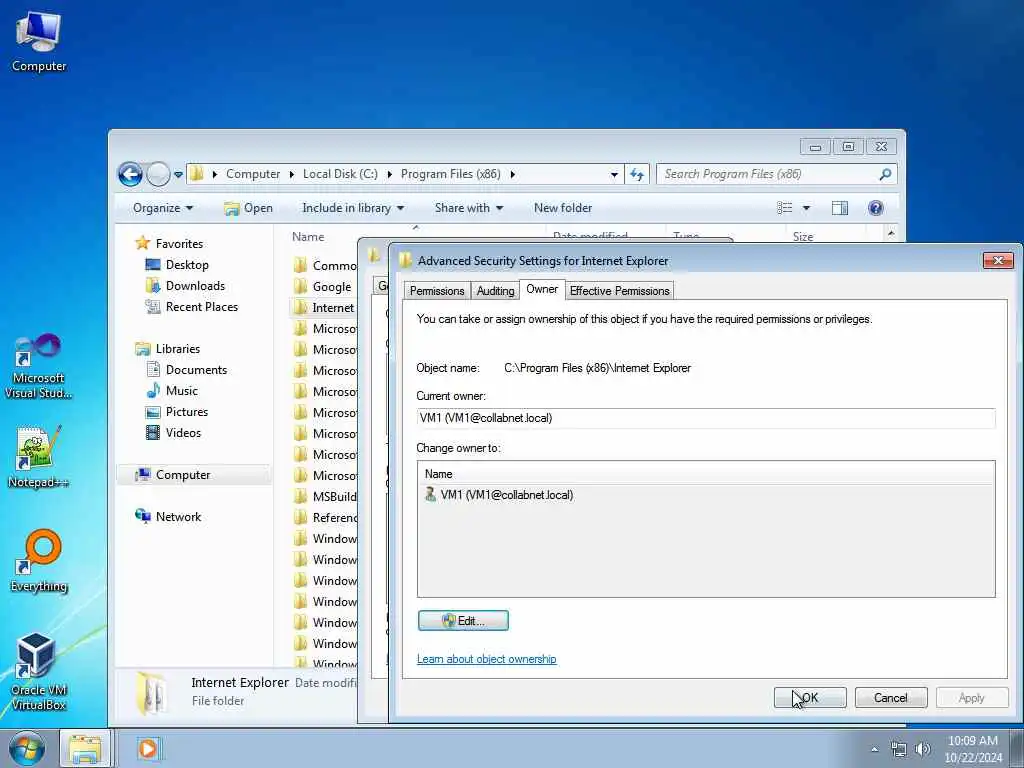
Task: Sort by the Size column header
Action: click(x=803, y=236)
